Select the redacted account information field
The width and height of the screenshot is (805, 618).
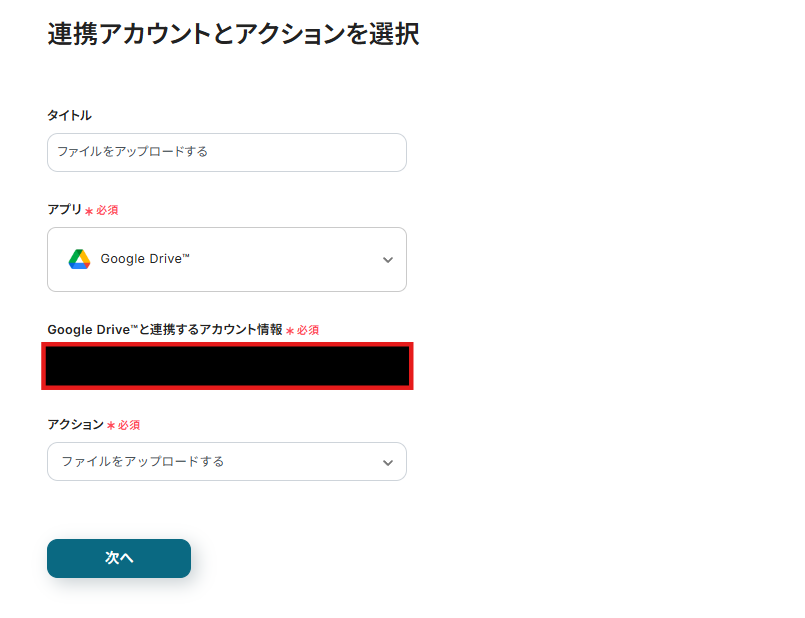tap(227, 366)
